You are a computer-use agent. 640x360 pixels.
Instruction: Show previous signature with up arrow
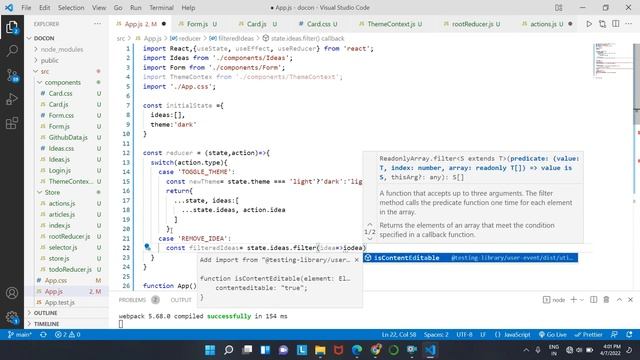tap(370, 224)
